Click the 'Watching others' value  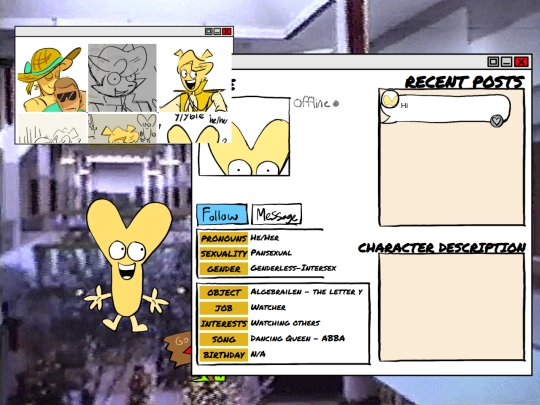[x=285, y=323]
